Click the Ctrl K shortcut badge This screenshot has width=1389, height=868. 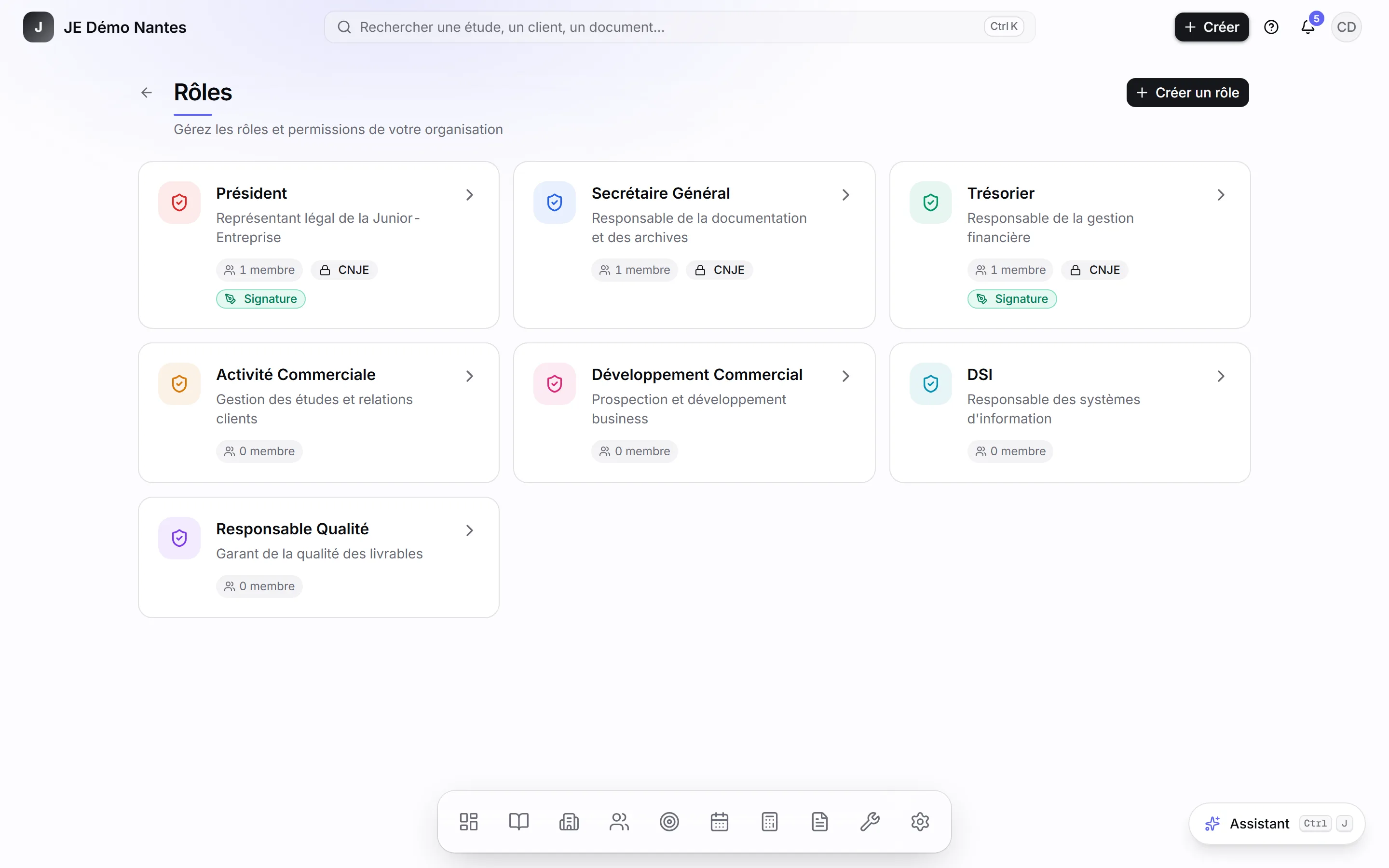pyautogui.click(x=1004, y=27)
